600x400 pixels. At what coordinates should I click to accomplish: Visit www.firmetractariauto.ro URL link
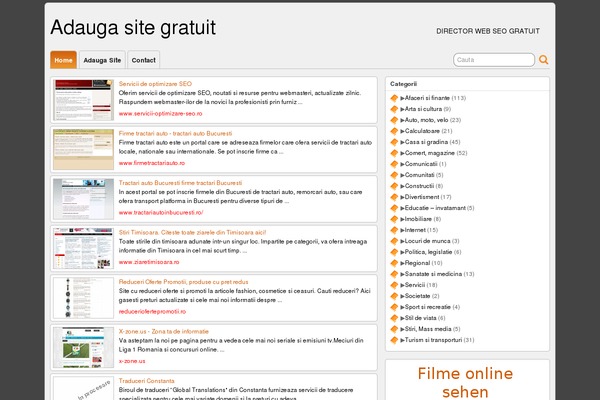point(152,163)
